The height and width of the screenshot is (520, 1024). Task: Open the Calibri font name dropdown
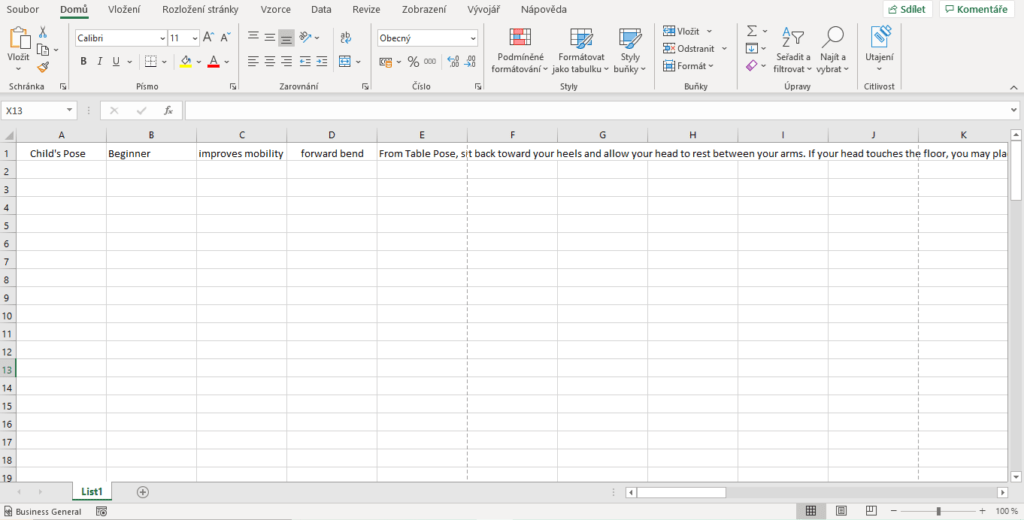[162, 38]
